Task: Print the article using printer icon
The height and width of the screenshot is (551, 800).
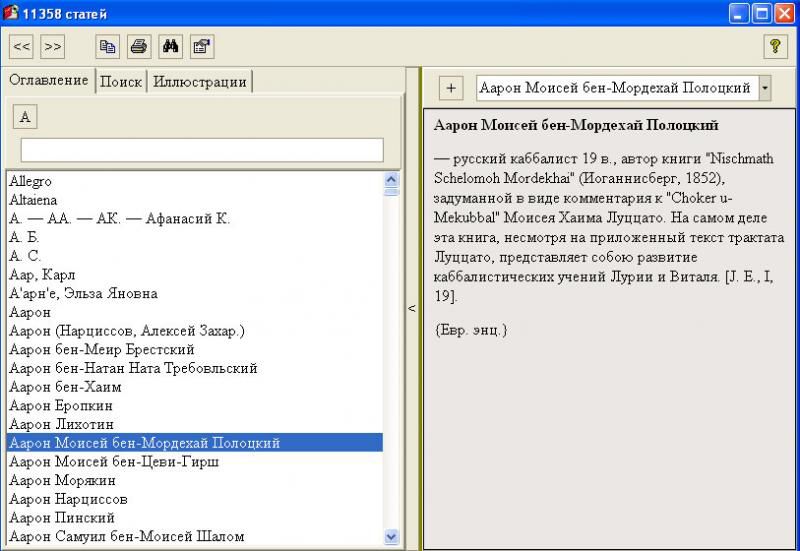Action: 139,46
